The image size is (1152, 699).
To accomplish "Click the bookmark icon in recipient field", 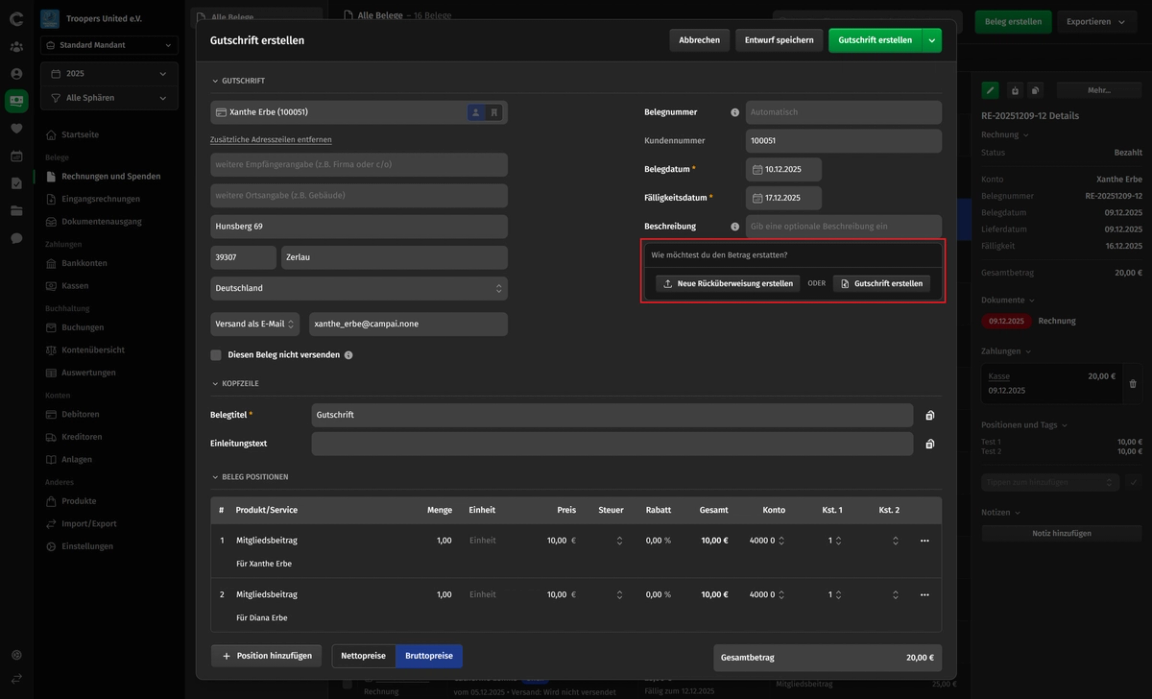I will [x=494, y=113].
